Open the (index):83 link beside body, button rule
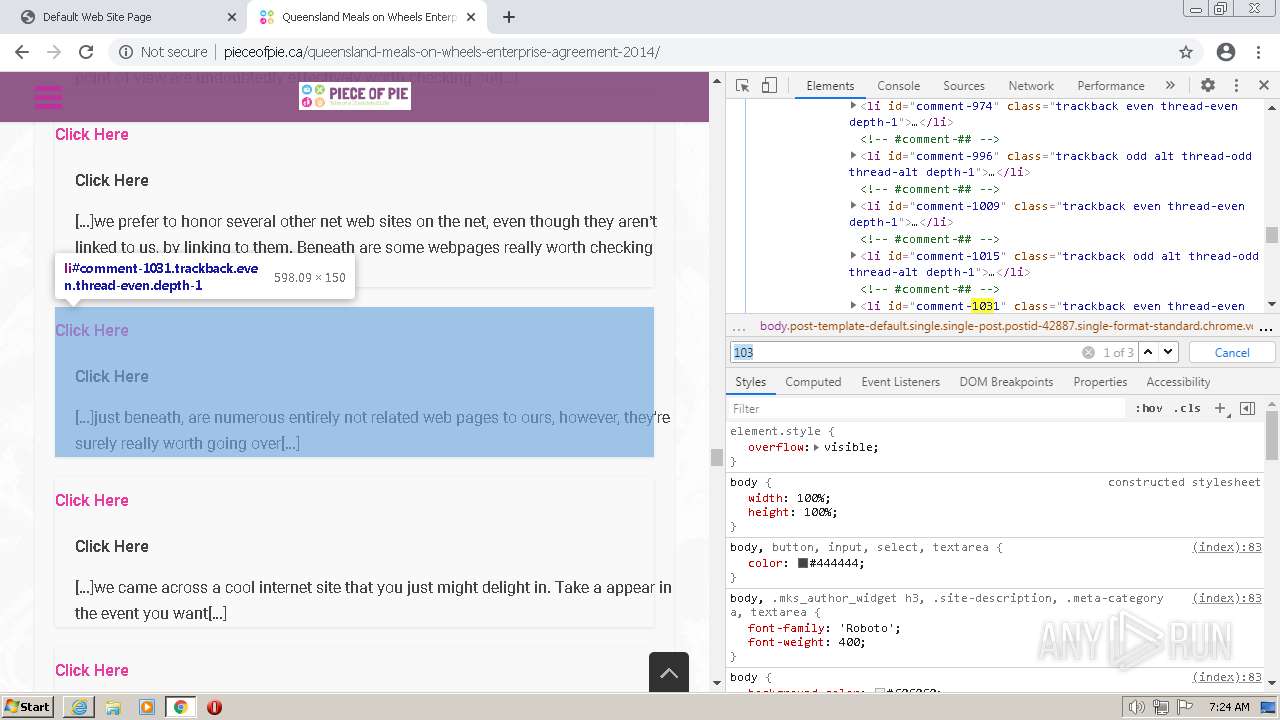Image resolution: width=1280 pixels, height=720 pixels. 1227,547
